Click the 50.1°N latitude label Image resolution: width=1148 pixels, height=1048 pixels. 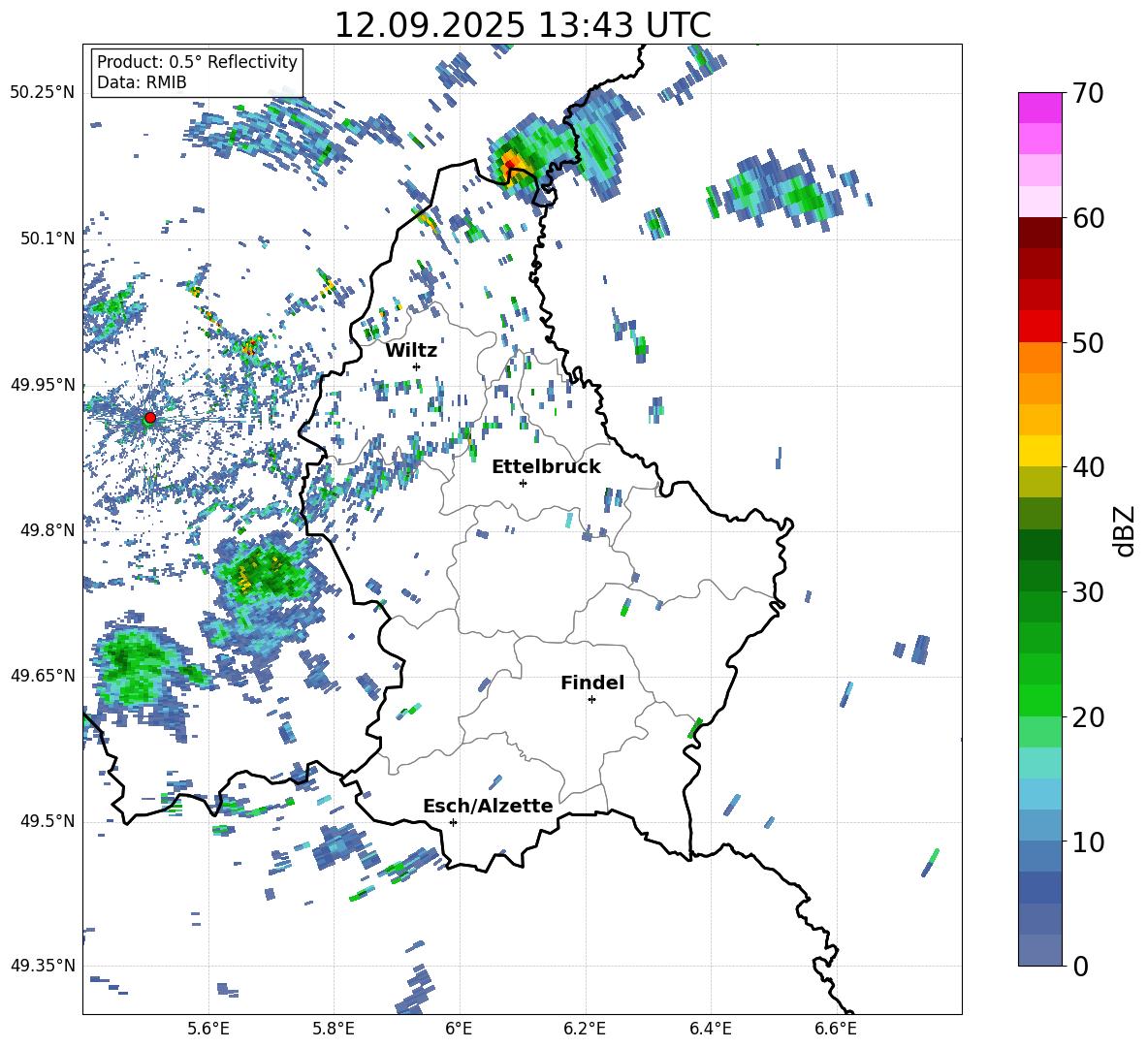pos(48,238)
